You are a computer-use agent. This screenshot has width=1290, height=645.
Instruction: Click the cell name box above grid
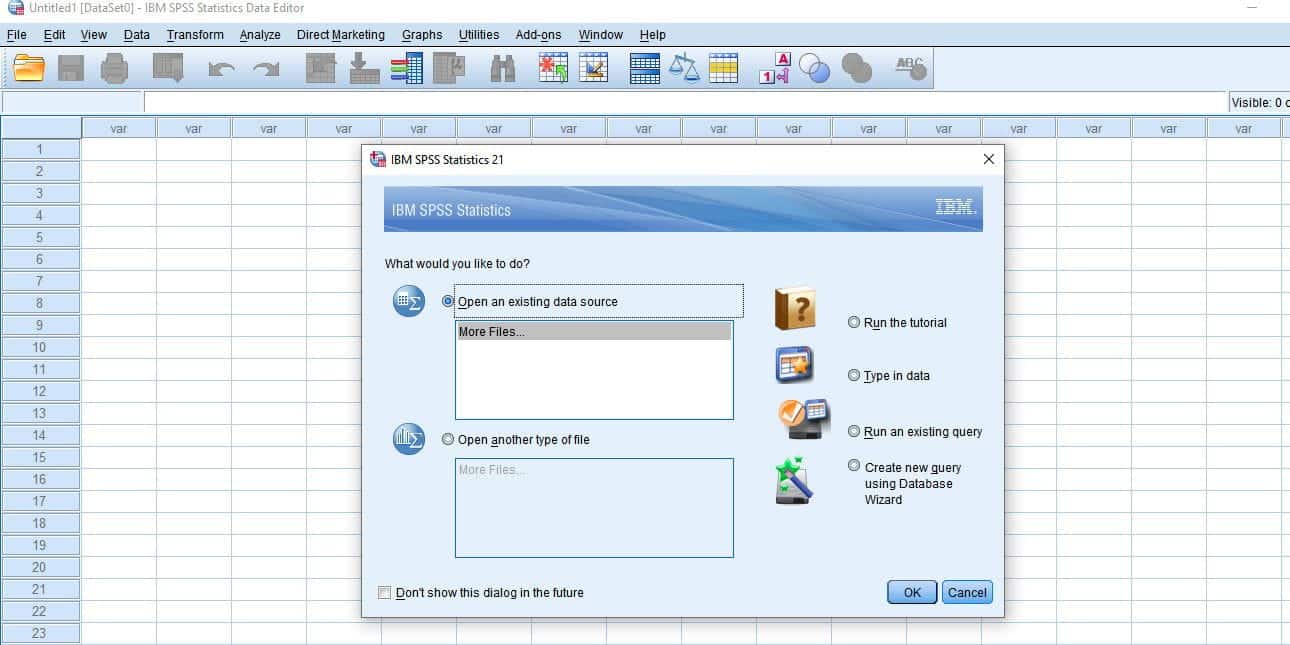[x=72, y=102]
